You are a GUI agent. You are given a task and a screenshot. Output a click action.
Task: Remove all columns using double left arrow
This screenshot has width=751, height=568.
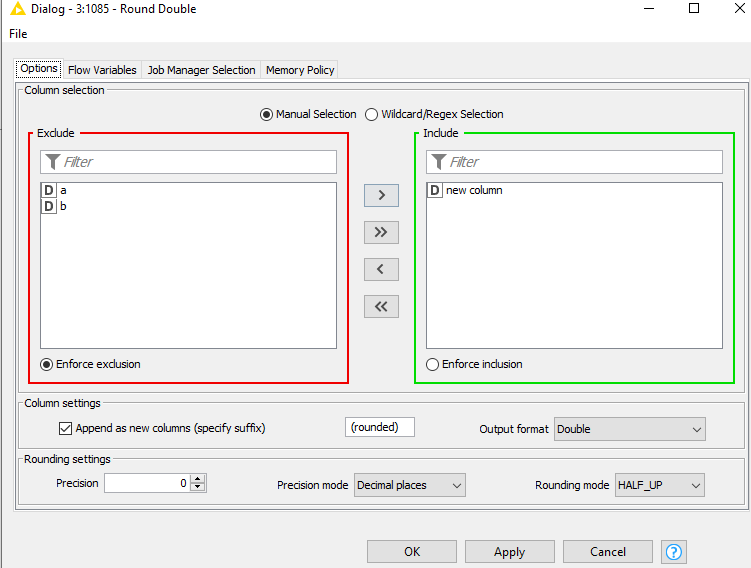tap(381, 307)
